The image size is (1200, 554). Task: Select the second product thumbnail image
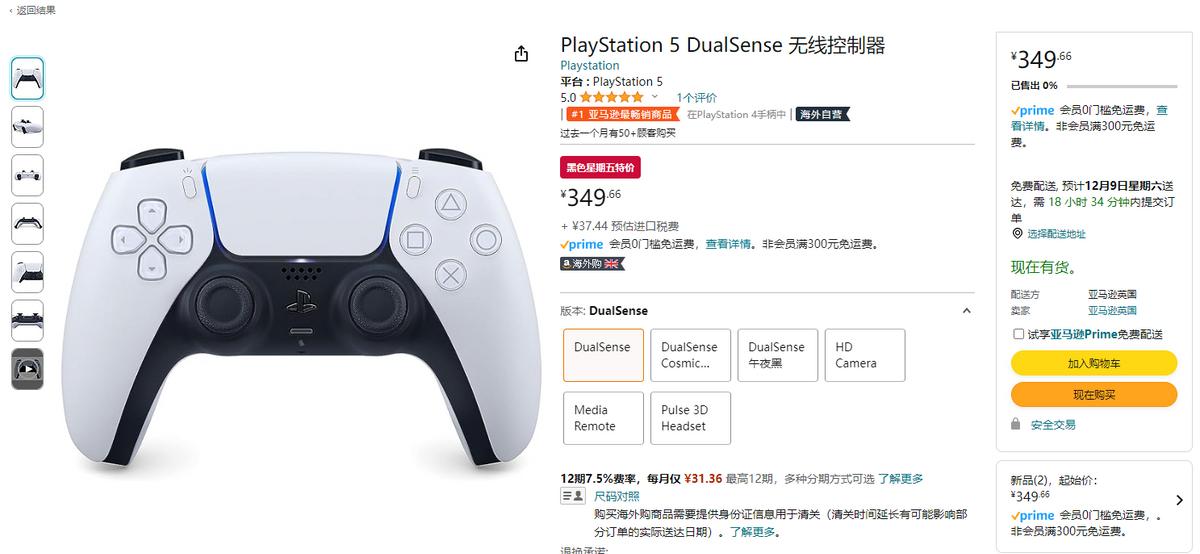pyautogui.click(x=27, y=127)
